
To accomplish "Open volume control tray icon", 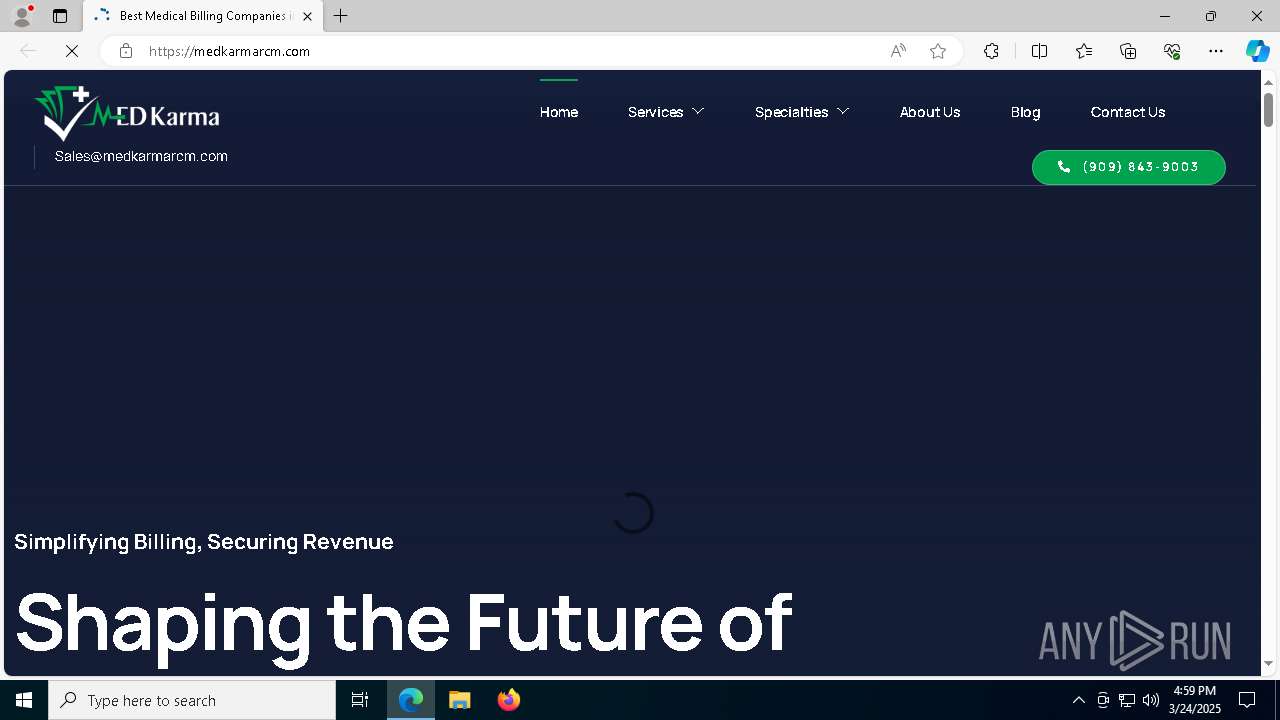I will click(x=1151, y=700).
